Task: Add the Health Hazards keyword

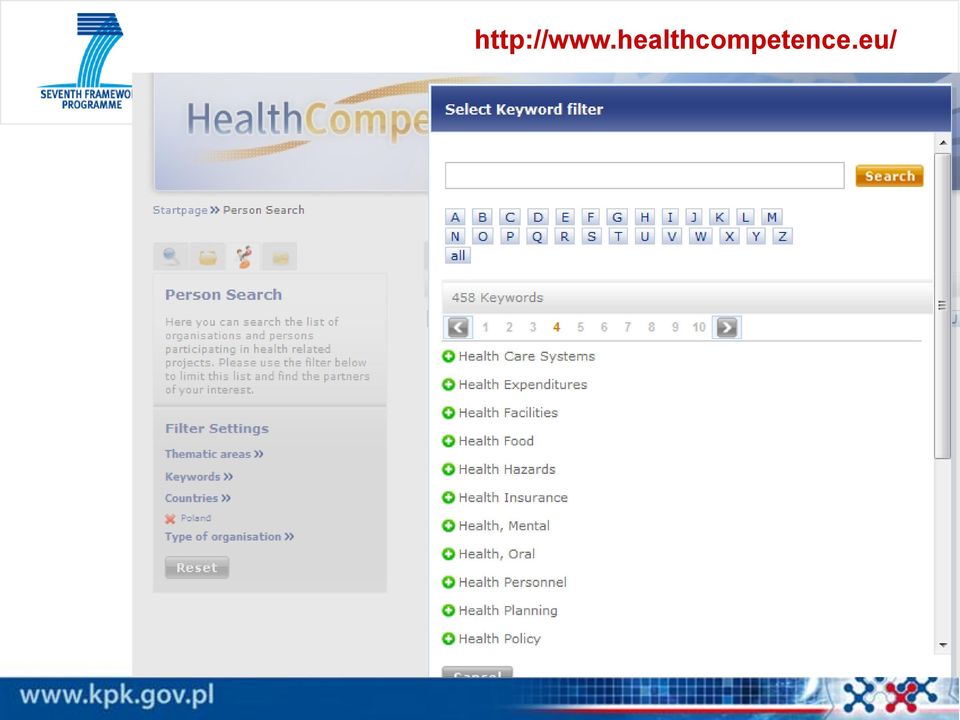Action: tap(448, 469)
